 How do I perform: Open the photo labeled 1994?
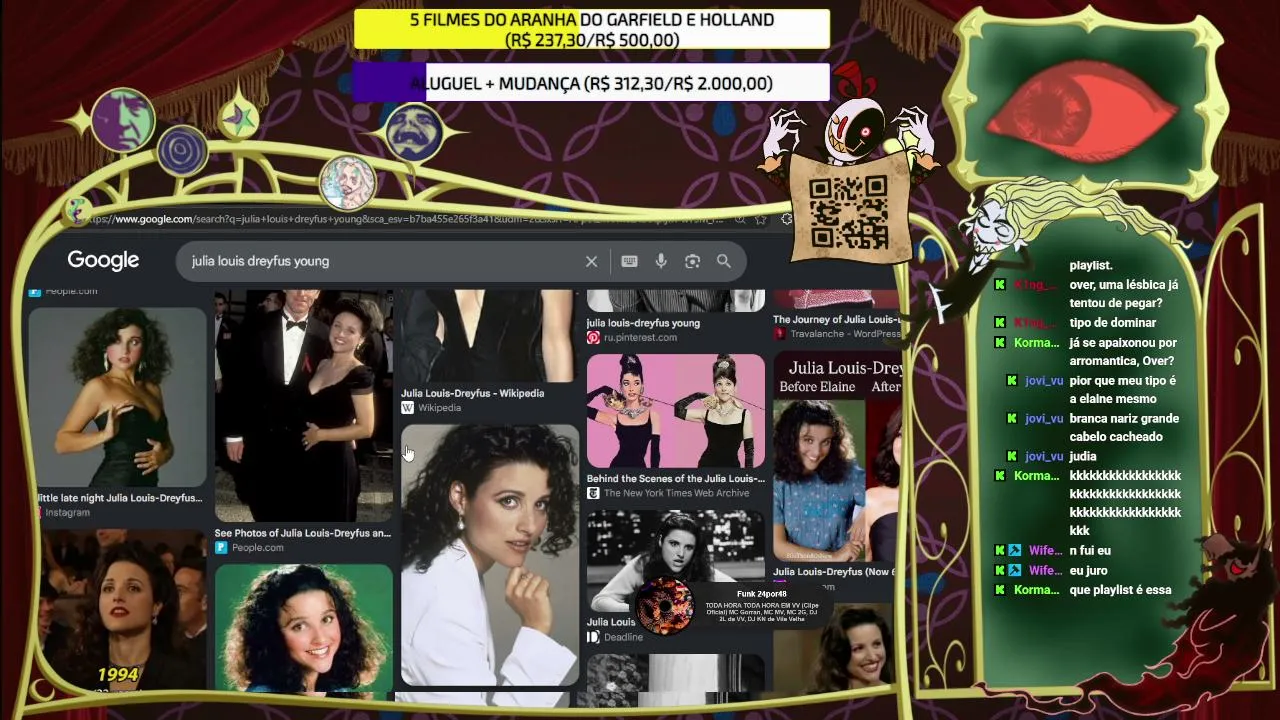[x=123, y=610]
